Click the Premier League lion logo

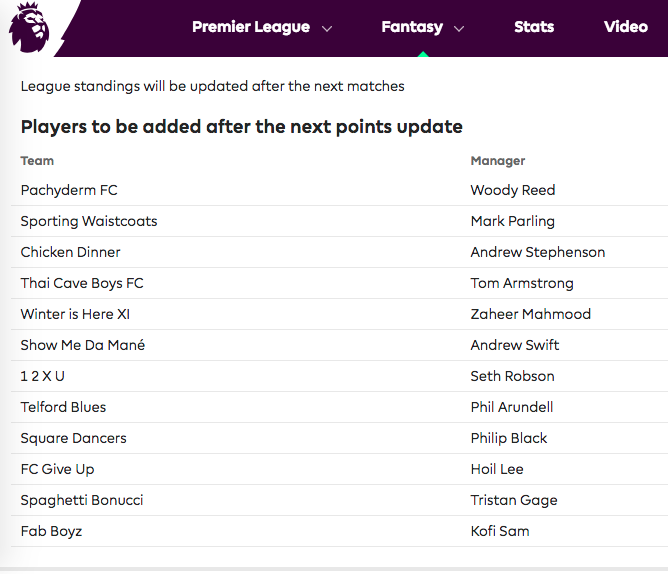pos(28,27)
